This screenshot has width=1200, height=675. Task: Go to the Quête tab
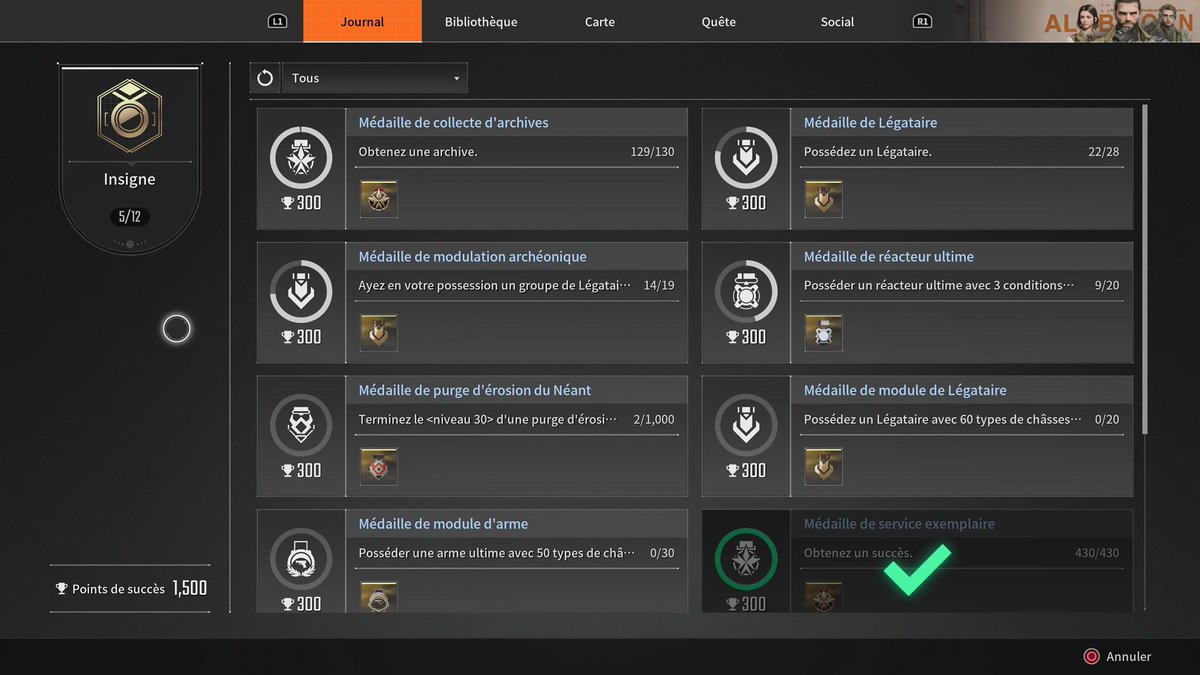tap(718, 22)
